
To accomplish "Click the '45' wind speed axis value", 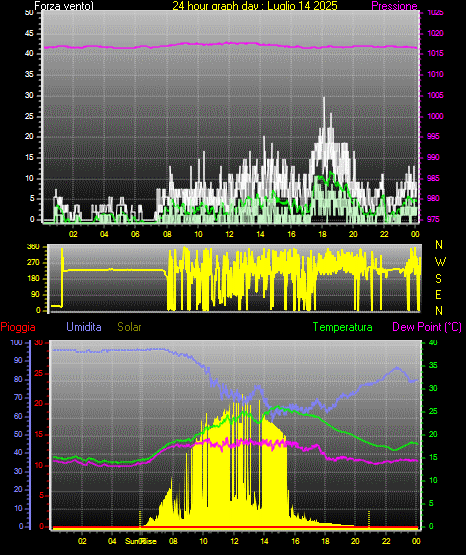I will tap(29, 34).
